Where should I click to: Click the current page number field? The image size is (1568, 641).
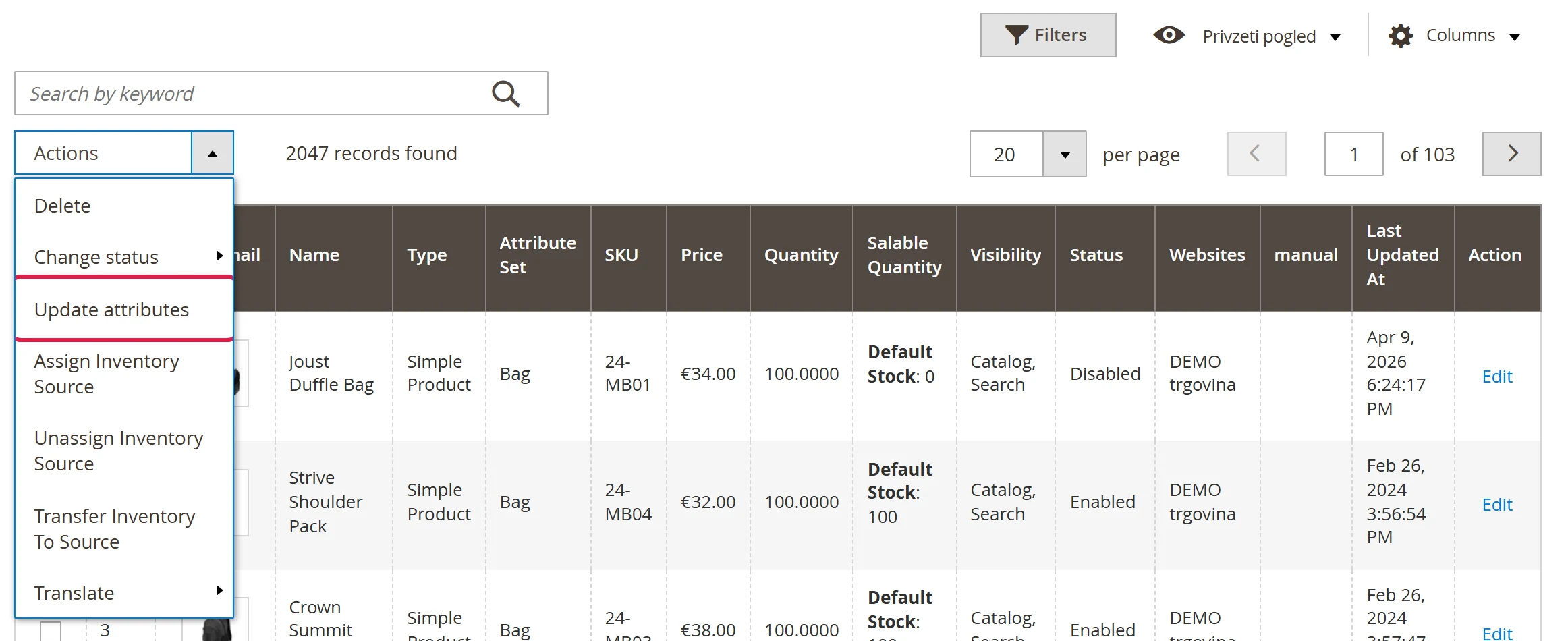coord(1353,155)
